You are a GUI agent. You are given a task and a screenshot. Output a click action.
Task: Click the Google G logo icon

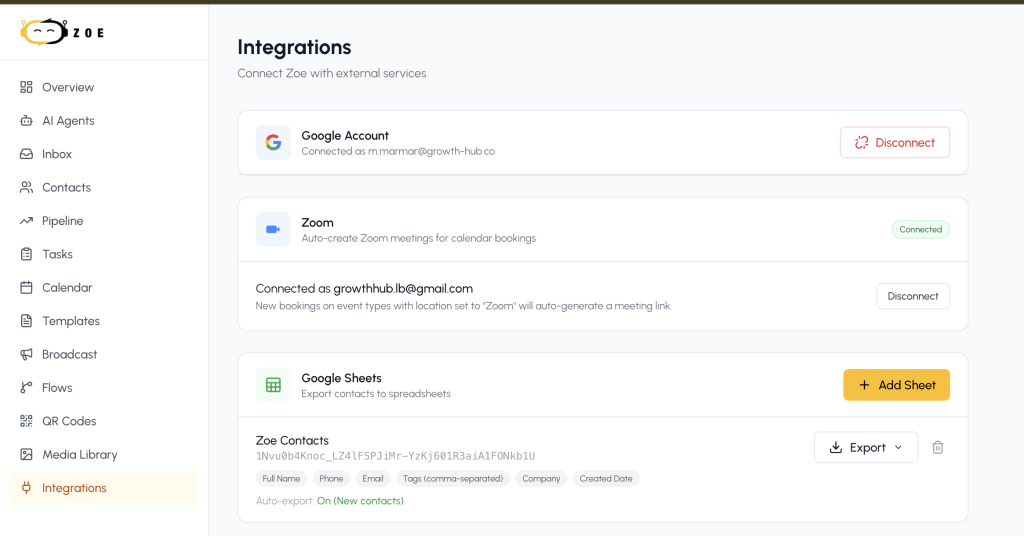coord(273,142)
